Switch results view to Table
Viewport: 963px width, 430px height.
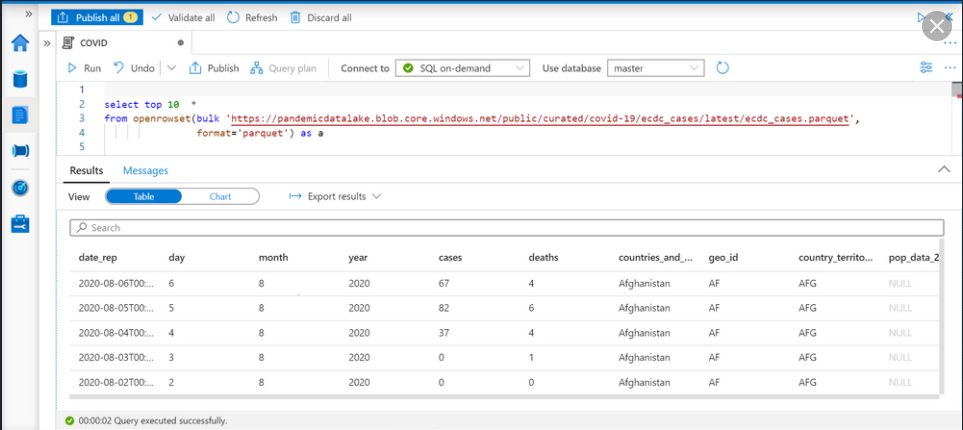click(143, 197)
